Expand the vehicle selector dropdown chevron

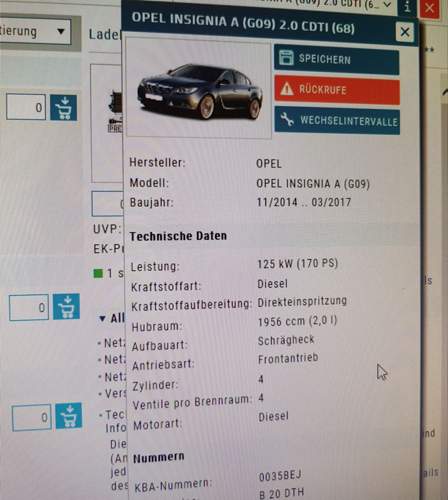[x=387, y=5]
